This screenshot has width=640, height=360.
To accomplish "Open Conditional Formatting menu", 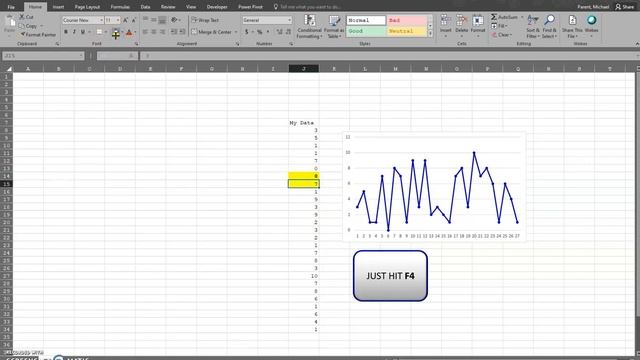I will (309, 26).
